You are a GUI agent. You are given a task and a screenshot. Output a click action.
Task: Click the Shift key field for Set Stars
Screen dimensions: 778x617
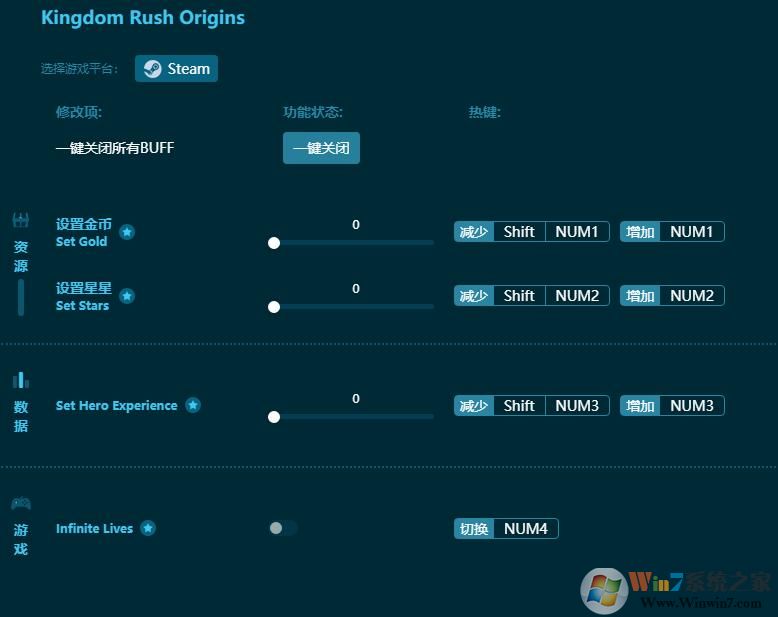pyautogui.click(x=519, y=296)
